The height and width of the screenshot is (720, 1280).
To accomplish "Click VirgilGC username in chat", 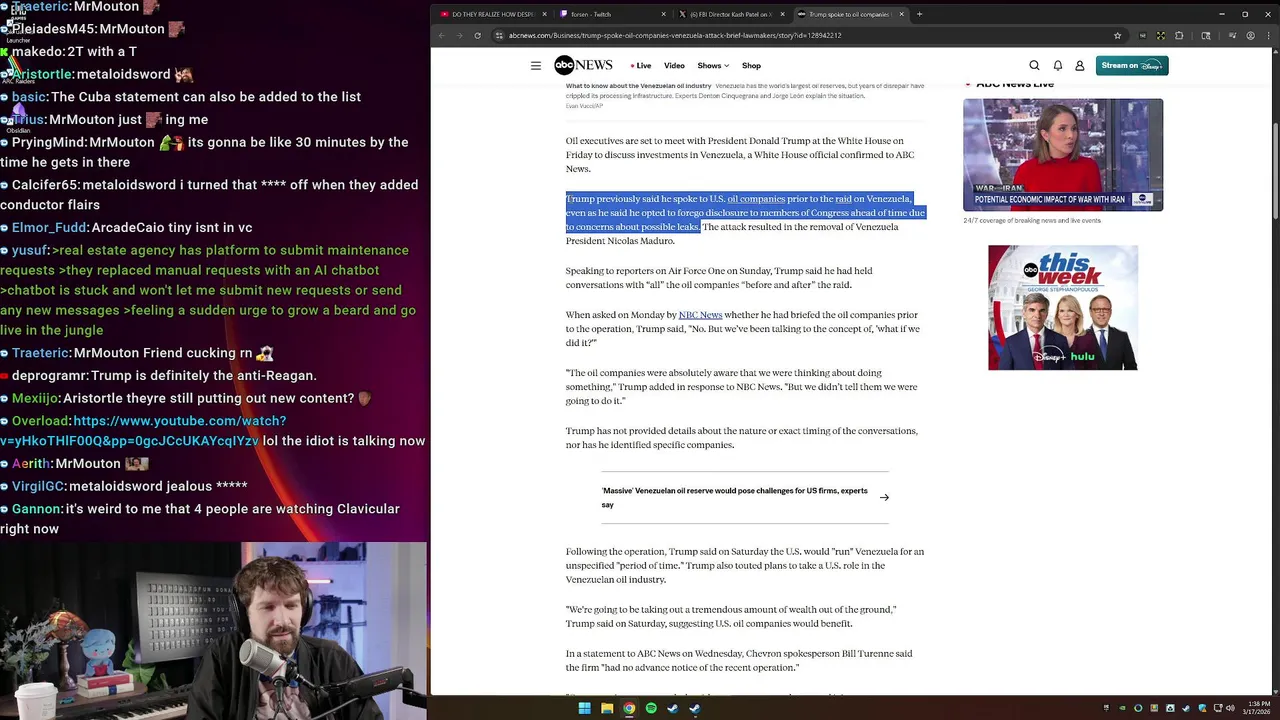I will 38,486.
